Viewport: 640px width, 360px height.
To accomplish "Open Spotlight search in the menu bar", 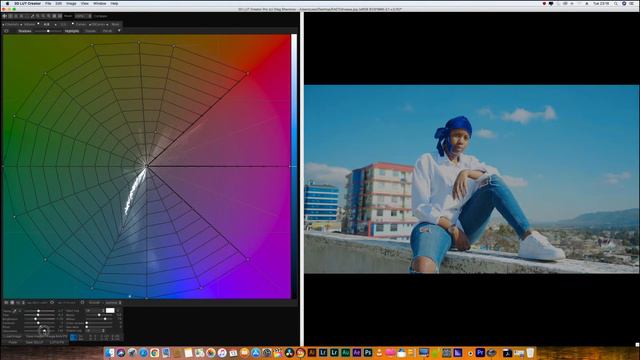I will click(616, 3).
